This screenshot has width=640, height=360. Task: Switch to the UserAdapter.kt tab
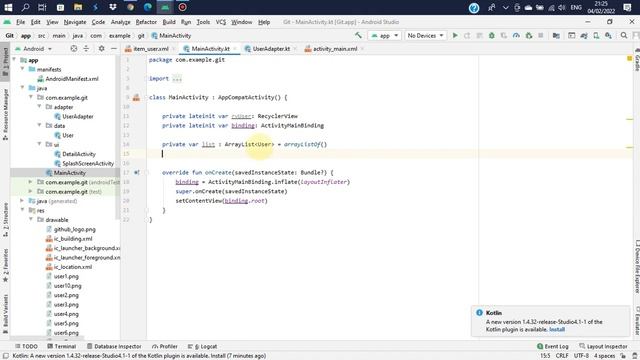coord(271,49)
